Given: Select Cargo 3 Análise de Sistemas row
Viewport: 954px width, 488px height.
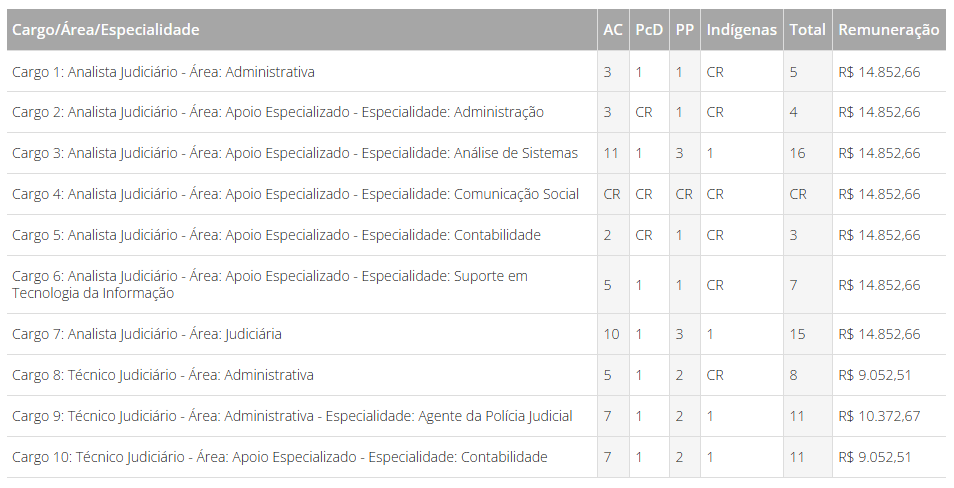Looking at the screenshot, I should pyautogui.click(x=476, y=153).
